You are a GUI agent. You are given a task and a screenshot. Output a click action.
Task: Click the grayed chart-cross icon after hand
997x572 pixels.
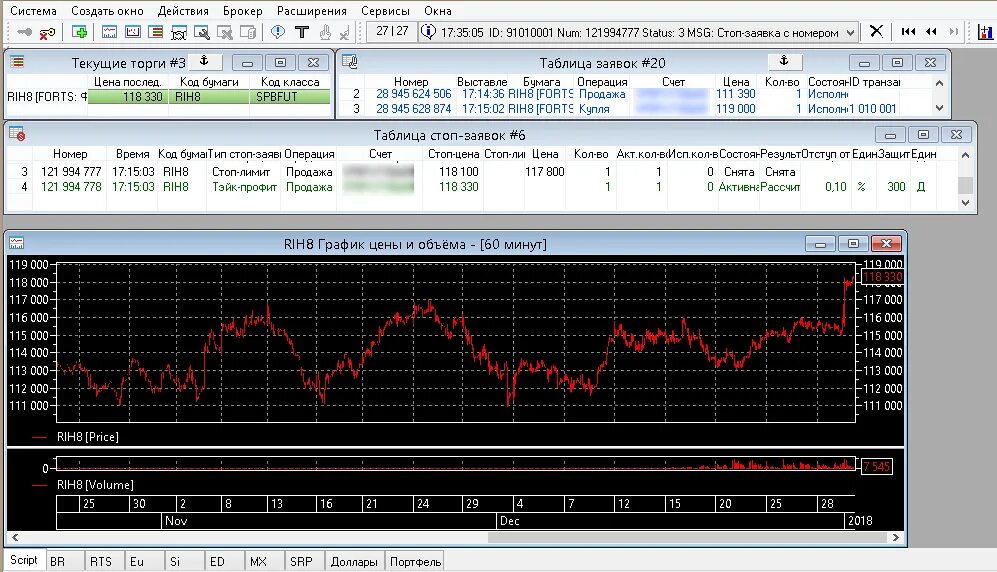coord(344,32)
